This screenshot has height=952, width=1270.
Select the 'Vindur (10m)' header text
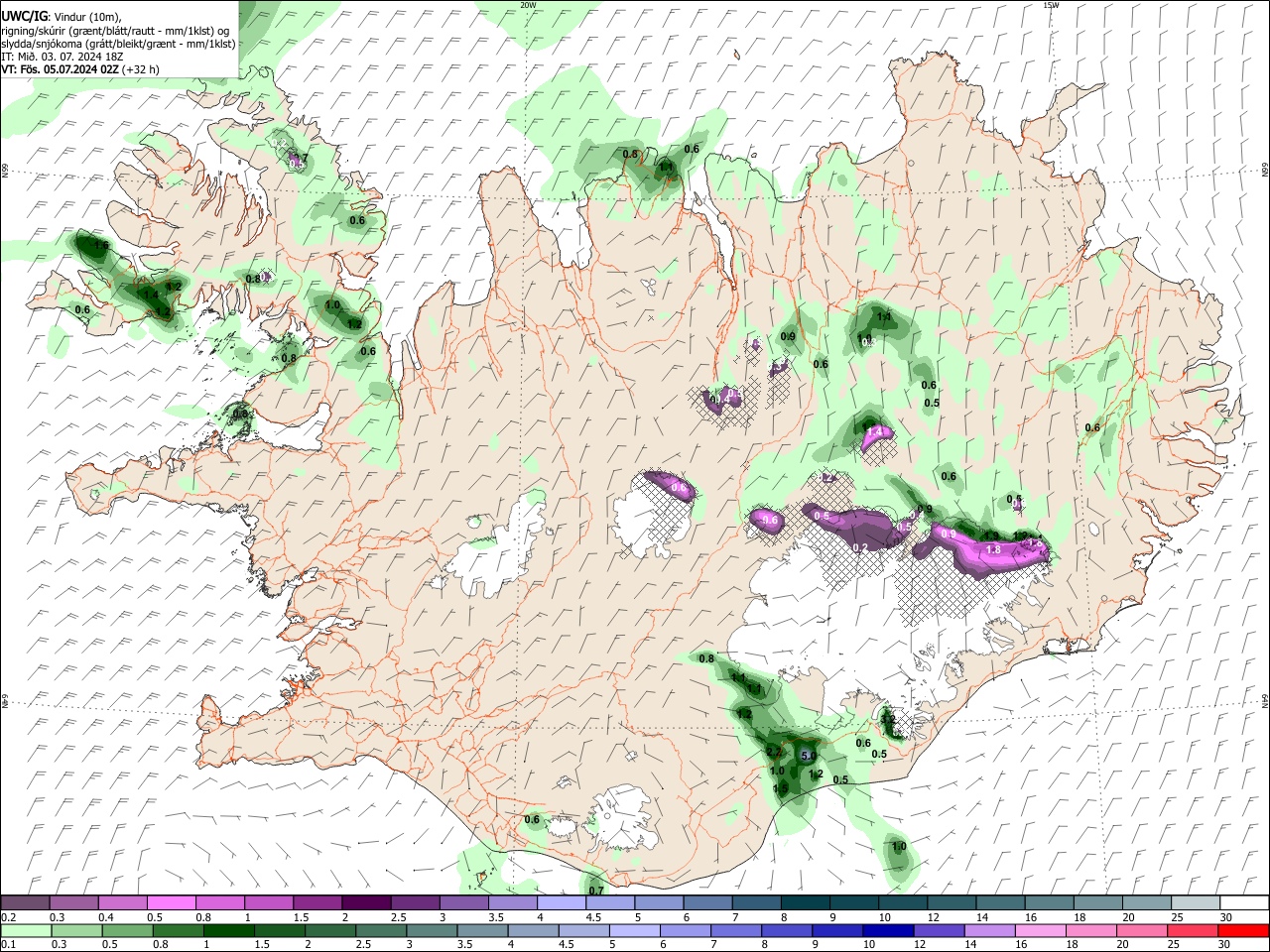click(88, 17)
